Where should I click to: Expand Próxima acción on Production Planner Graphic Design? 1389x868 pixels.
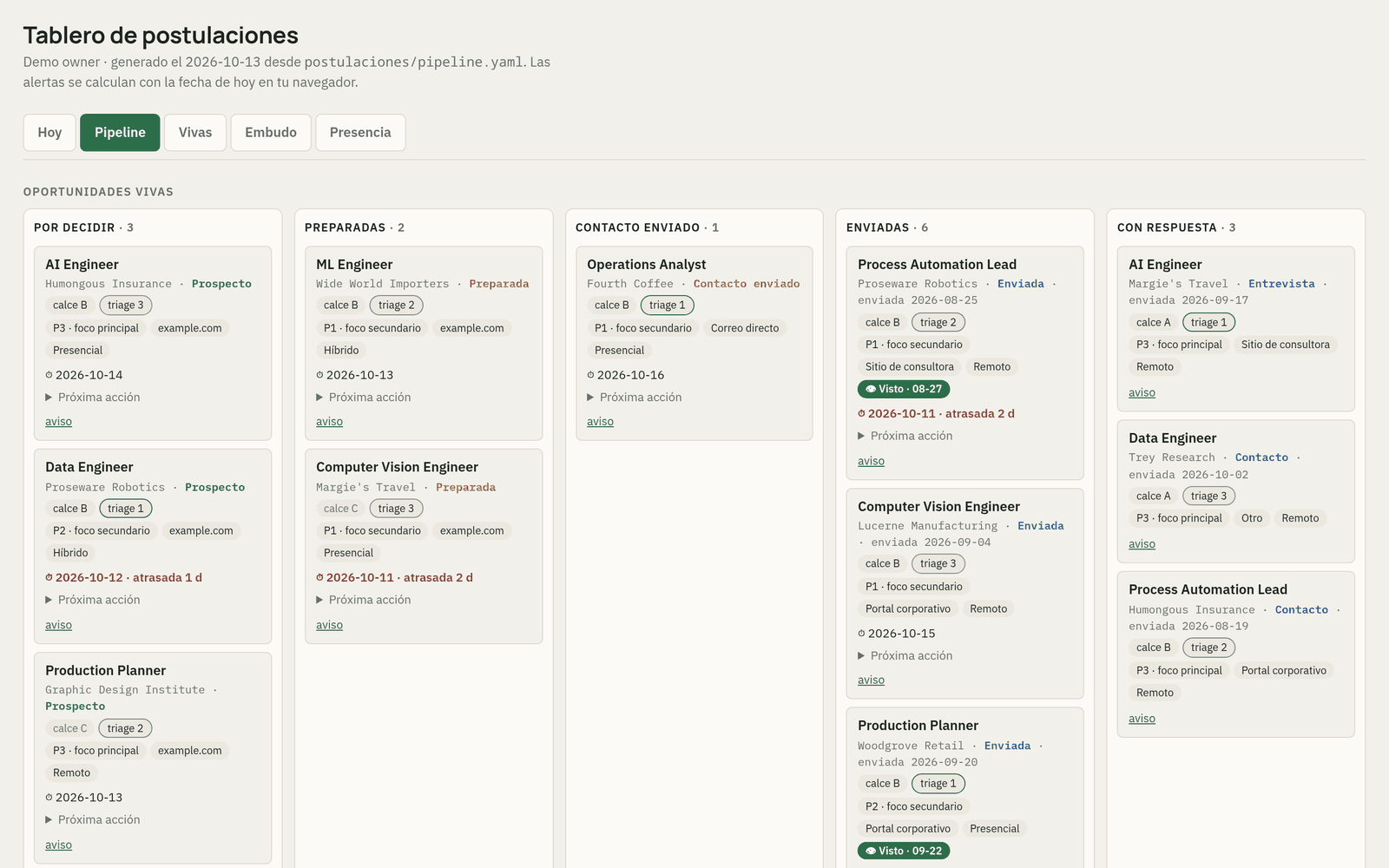[x=93, y=819]
